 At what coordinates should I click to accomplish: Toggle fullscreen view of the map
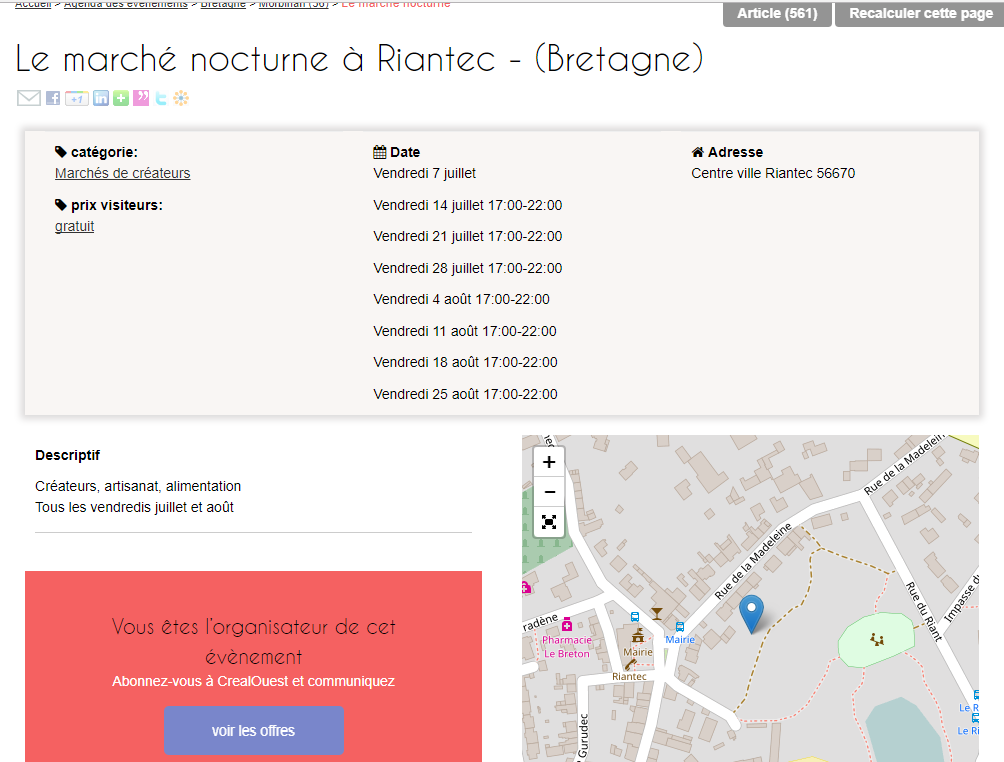tap(549, 522)
